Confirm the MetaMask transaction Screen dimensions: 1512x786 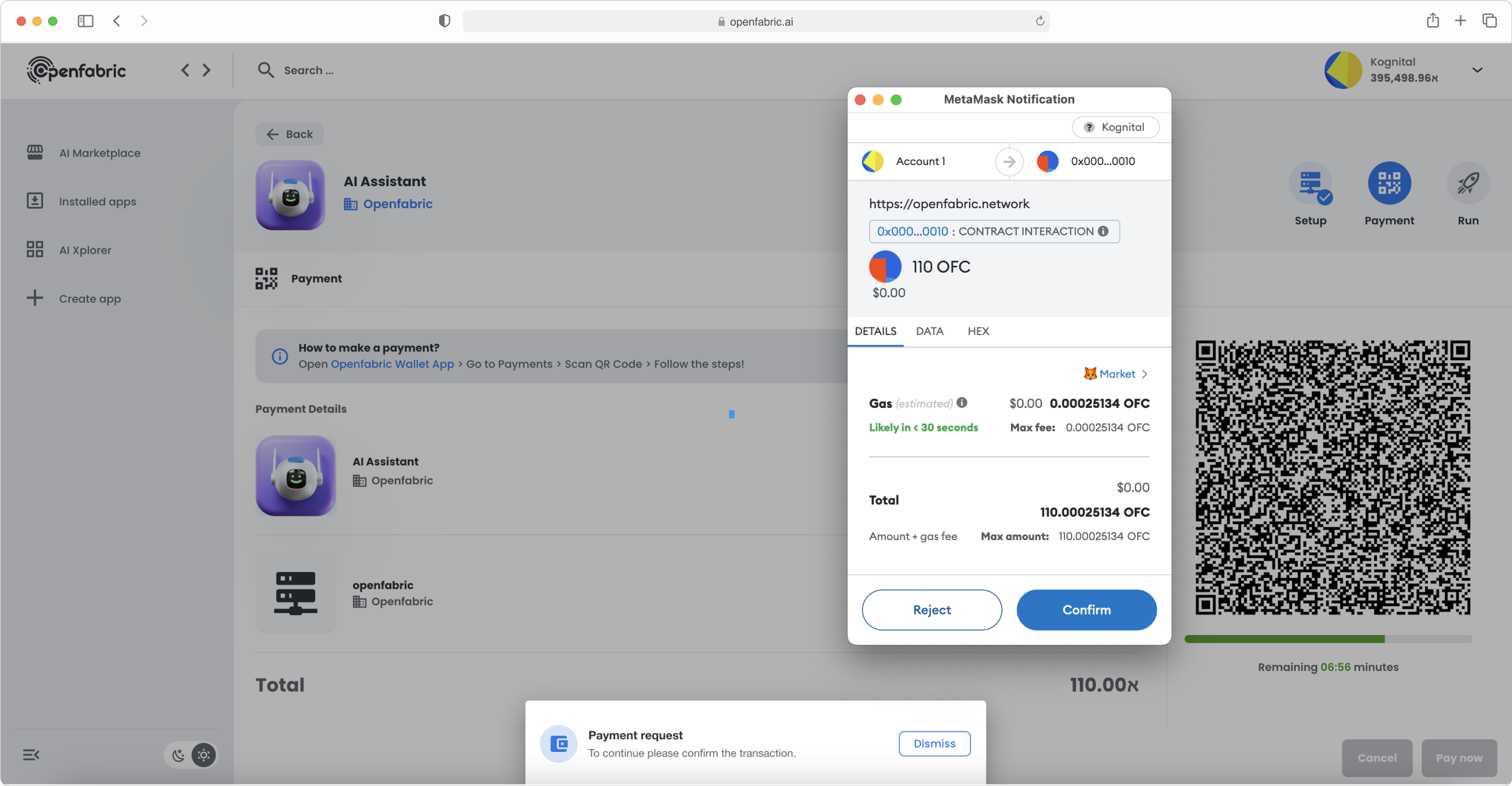point(1086,610)
